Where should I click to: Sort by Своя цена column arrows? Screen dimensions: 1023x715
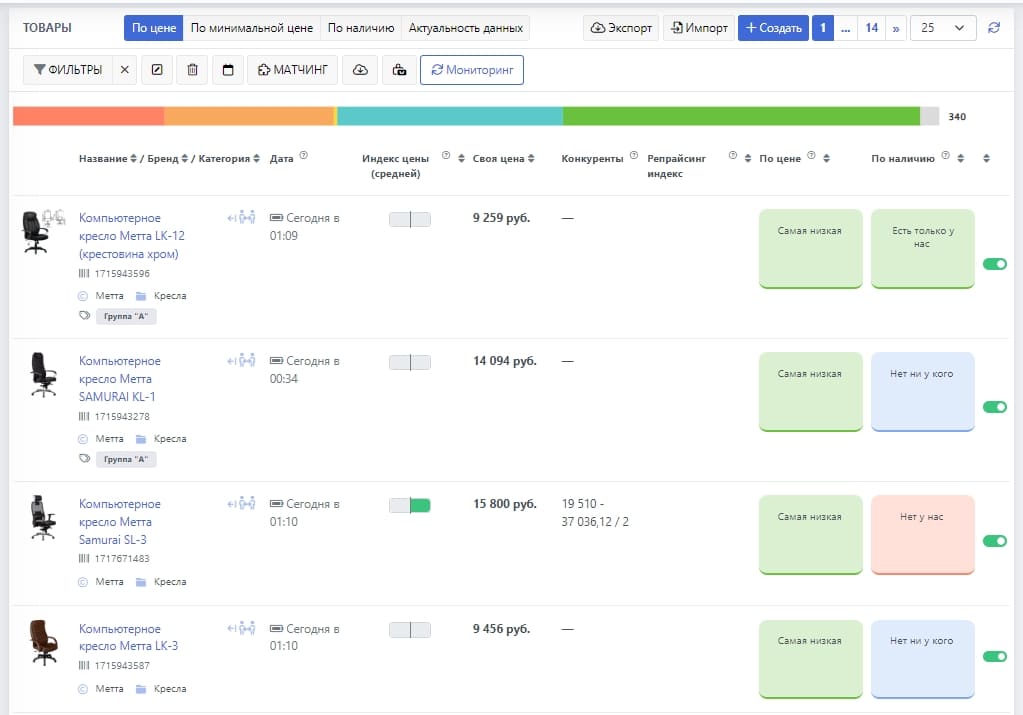tap(531, 158)
